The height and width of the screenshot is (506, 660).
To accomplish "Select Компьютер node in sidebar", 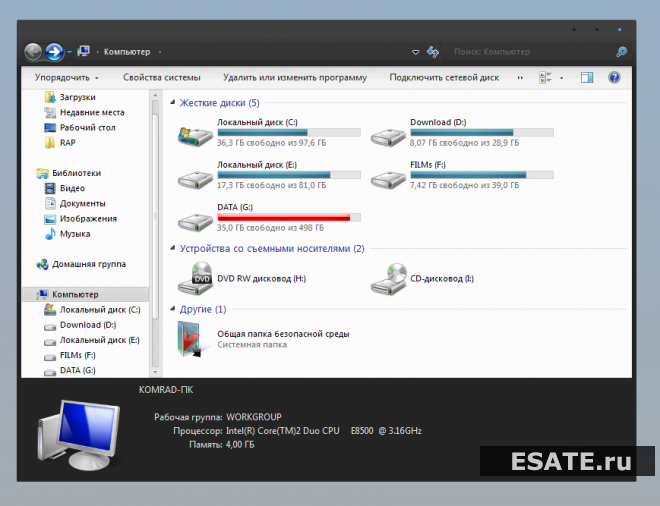I will click(x=85, y=294).
